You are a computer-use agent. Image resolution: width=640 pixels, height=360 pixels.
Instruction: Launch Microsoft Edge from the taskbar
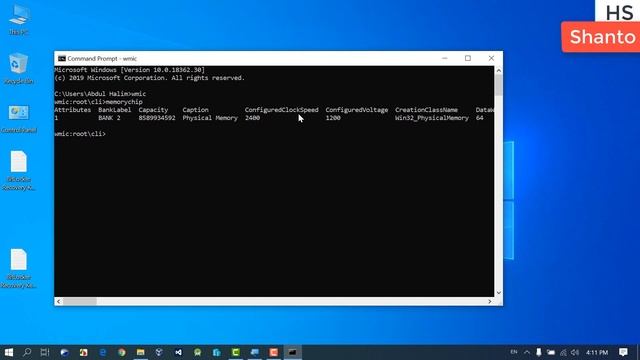click(102, 352)
